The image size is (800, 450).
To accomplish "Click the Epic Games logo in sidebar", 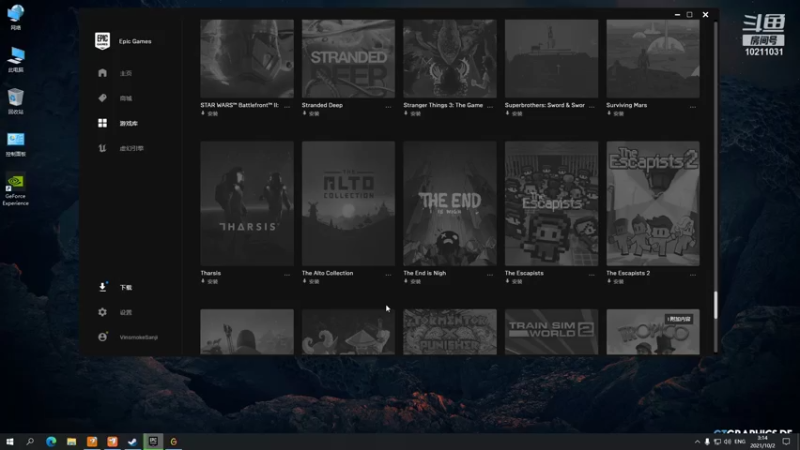I will [x=102, y=41].
